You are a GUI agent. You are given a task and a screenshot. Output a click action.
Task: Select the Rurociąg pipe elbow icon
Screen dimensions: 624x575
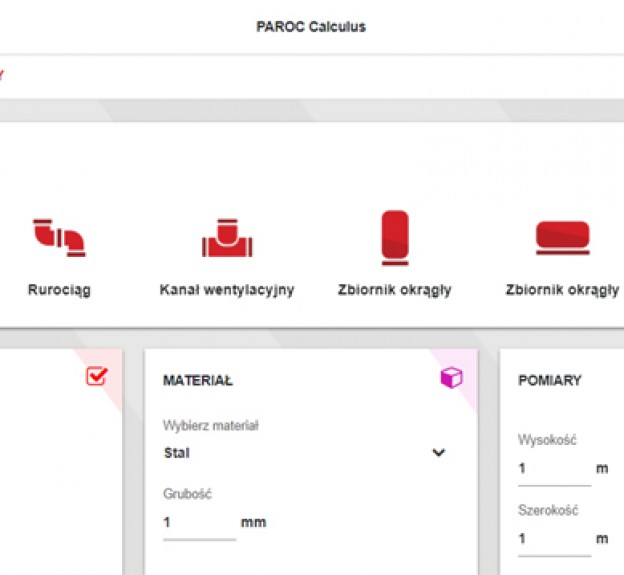[59, 238]
